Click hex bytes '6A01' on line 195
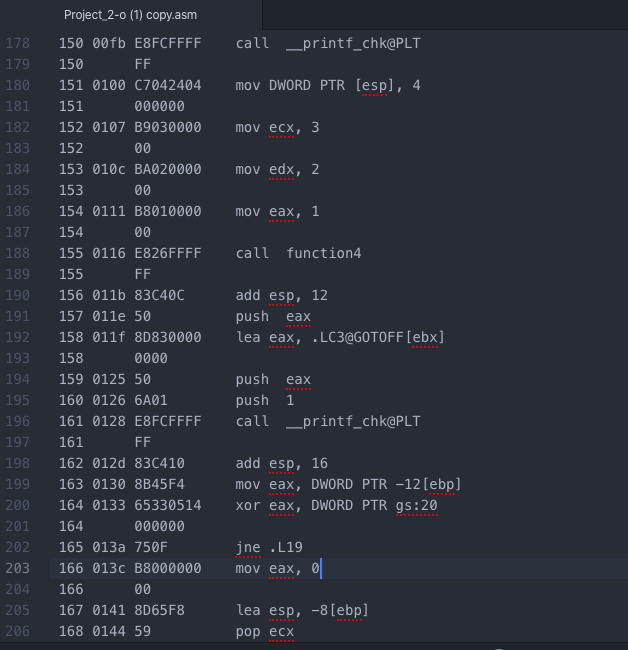Viewport: 628px width, 650px height. point(151,400)
